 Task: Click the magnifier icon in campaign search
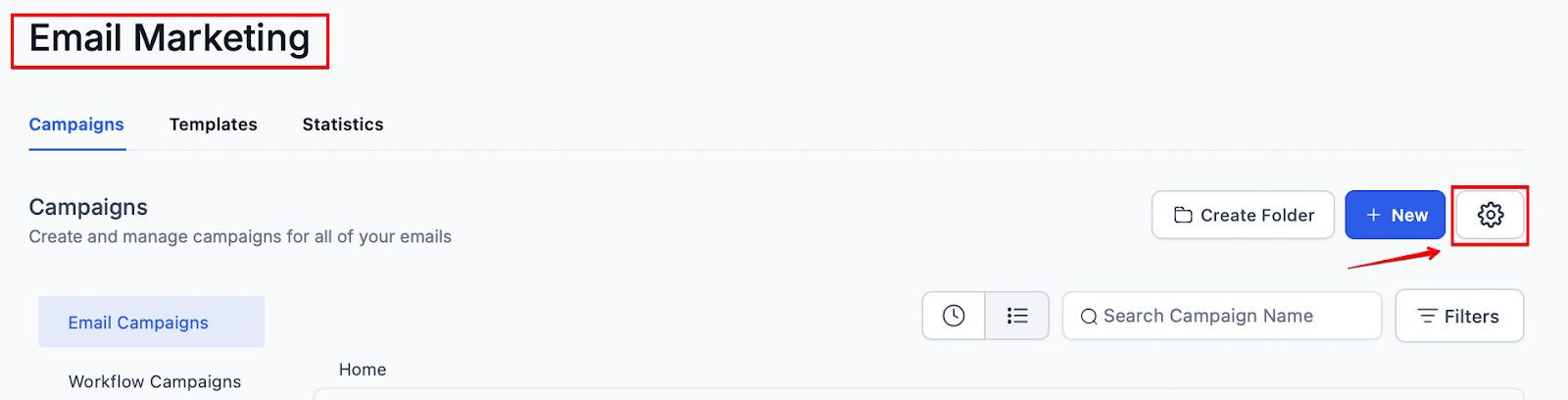pyautogui.click(x=1088, y=317)
